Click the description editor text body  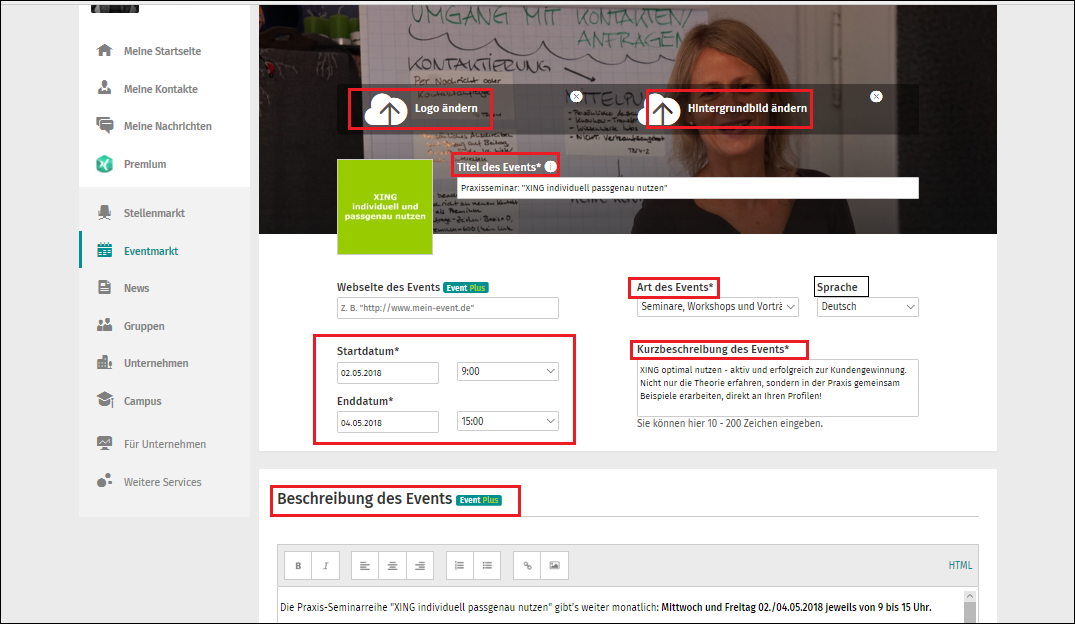(620, 607)
